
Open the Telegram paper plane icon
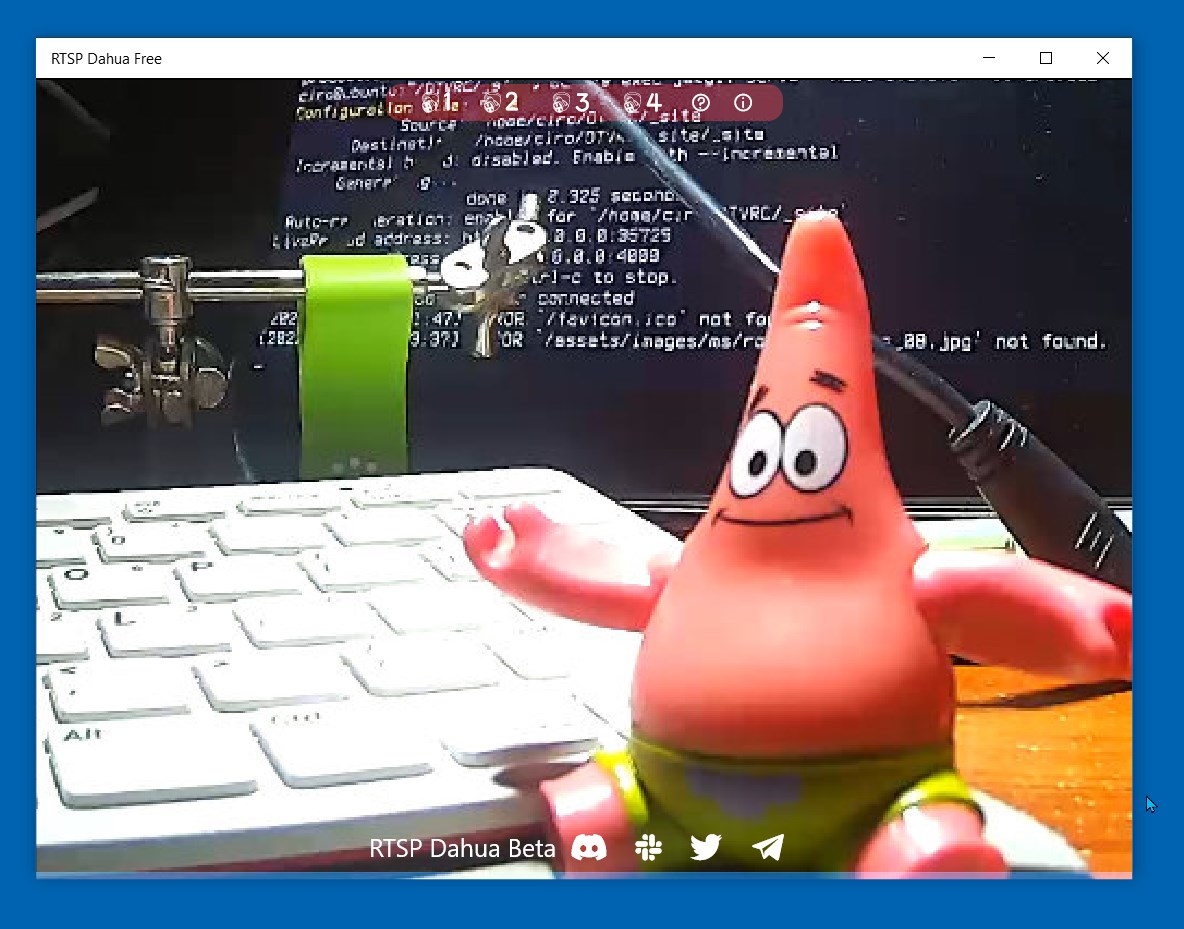[768, 847]
